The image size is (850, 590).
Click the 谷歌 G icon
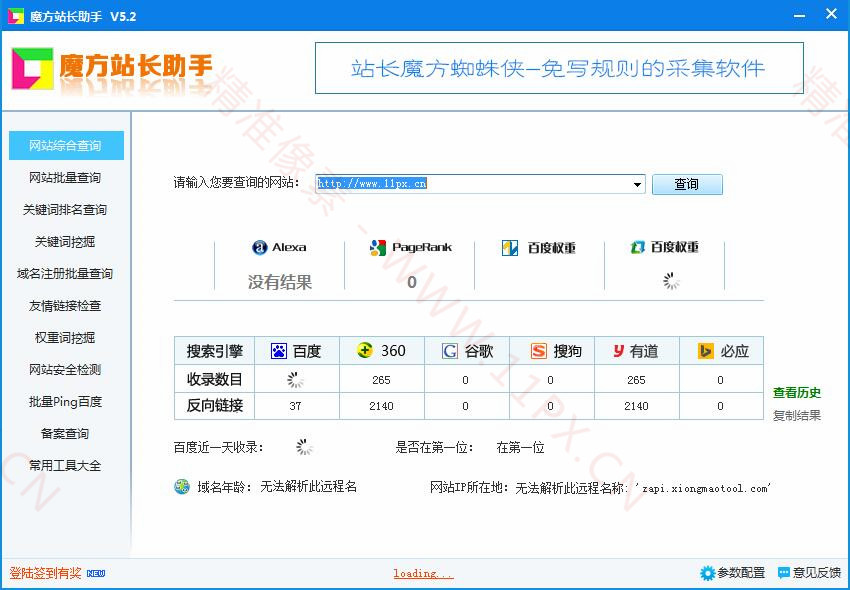click(450, 351)
